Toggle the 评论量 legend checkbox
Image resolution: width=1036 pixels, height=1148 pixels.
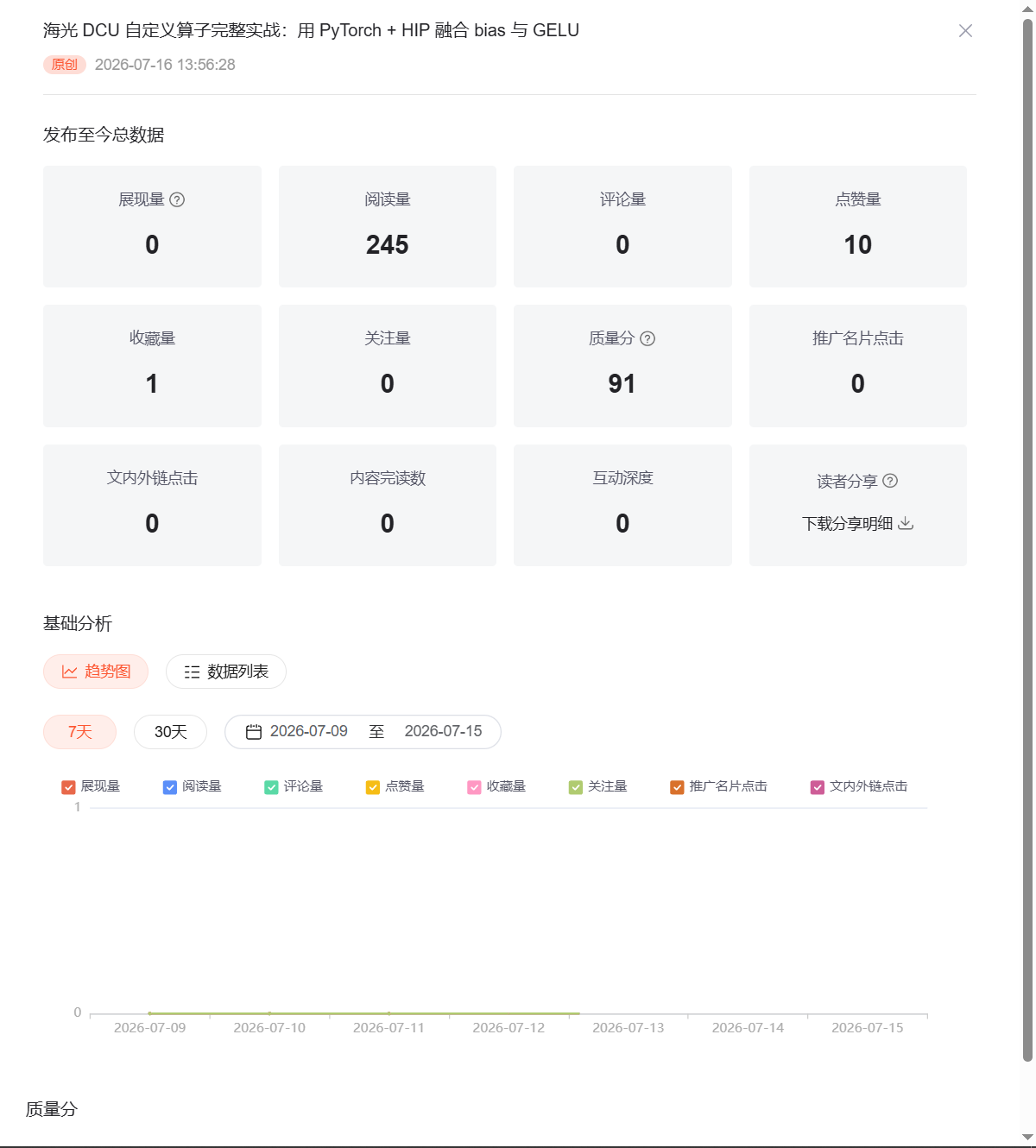click(x=271, y=787)
